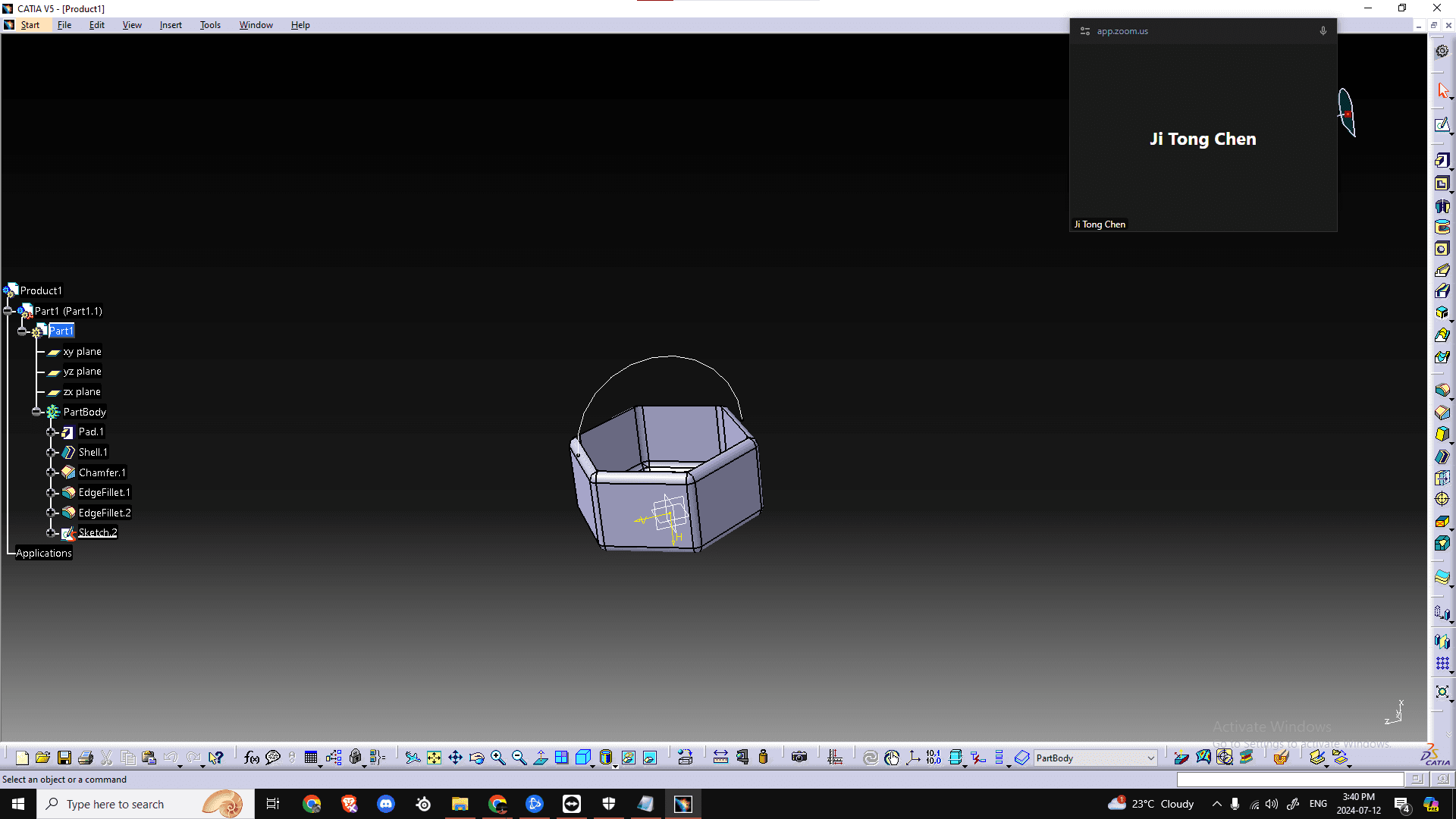Collapse the PartBody tree branch
The height and width of the screenshot is (819, 1456).
click(36, 412)
